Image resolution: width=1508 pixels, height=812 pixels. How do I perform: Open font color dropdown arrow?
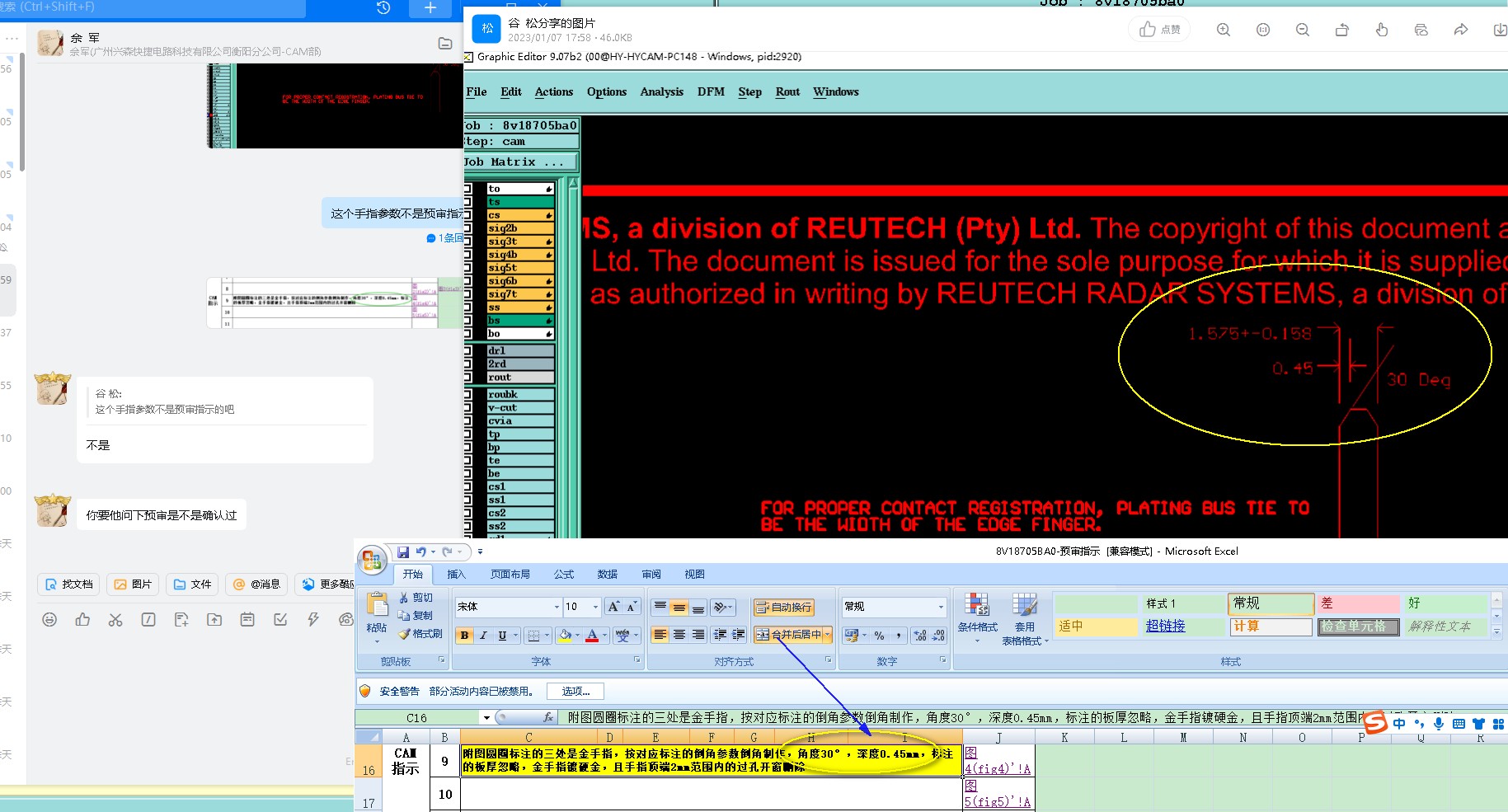604,635
